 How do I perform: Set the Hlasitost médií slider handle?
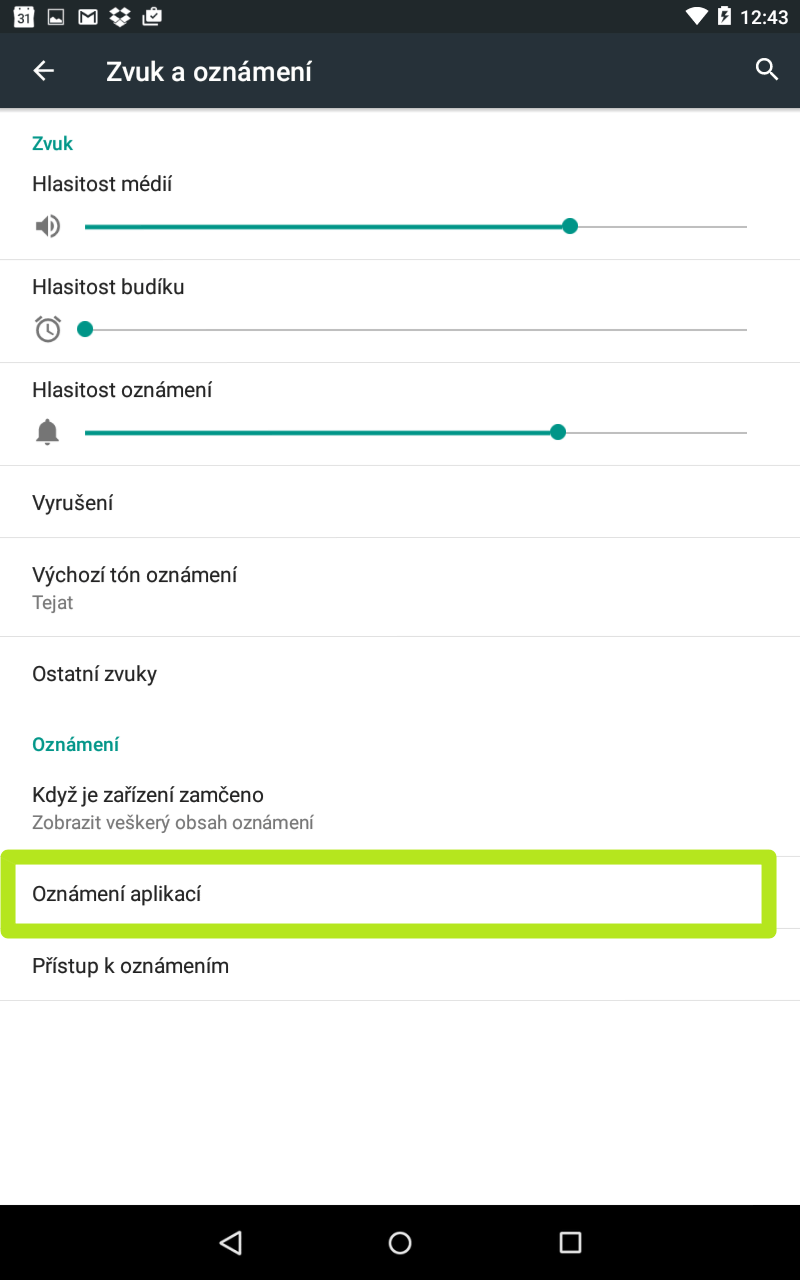pos(570,227)
